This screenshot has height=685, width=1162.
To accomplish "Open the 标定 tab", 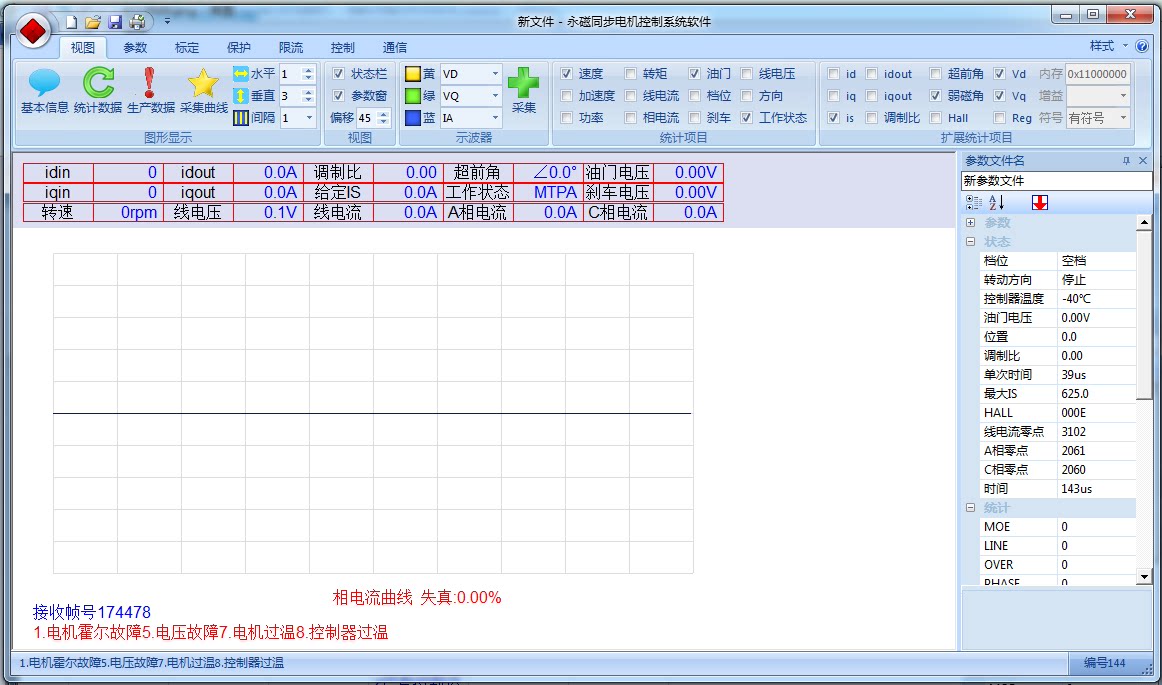I will pos(187,47).
